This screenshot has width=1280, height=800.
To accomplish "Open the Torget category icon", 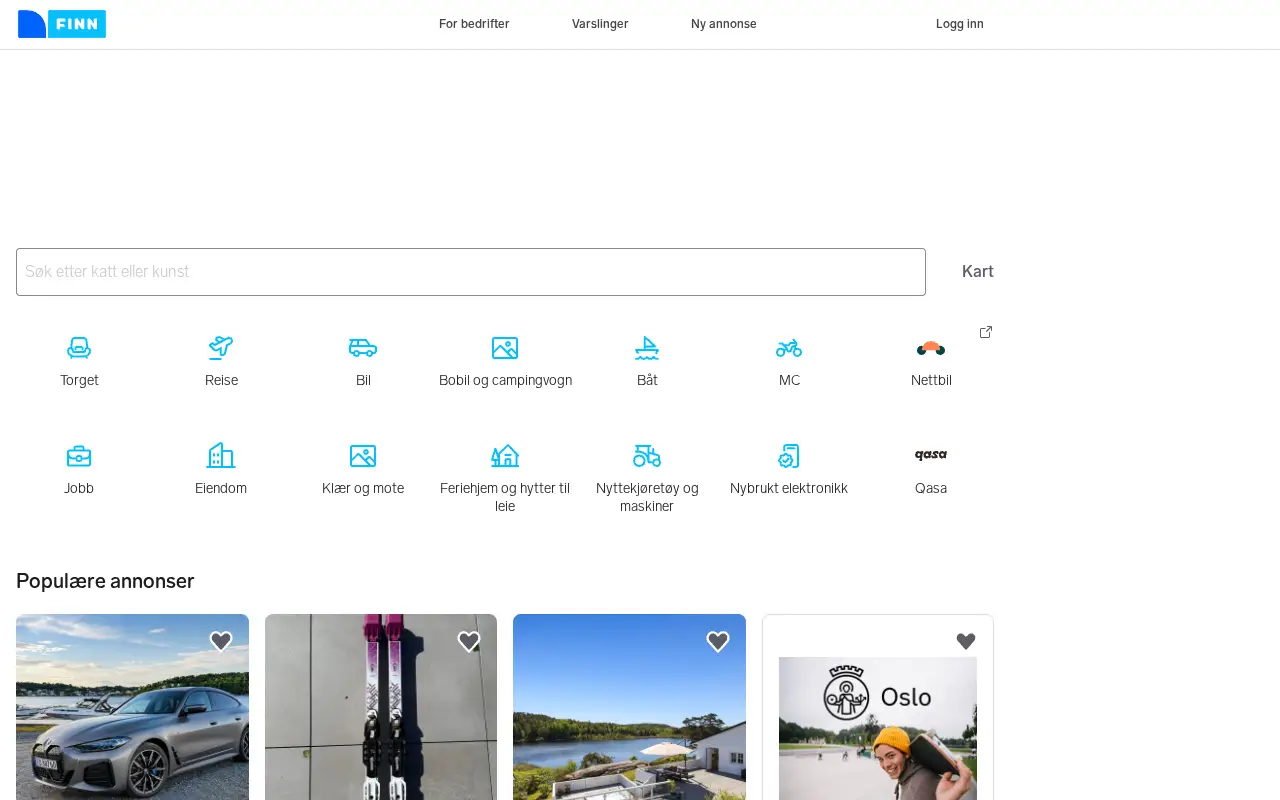I will (79, 348).
